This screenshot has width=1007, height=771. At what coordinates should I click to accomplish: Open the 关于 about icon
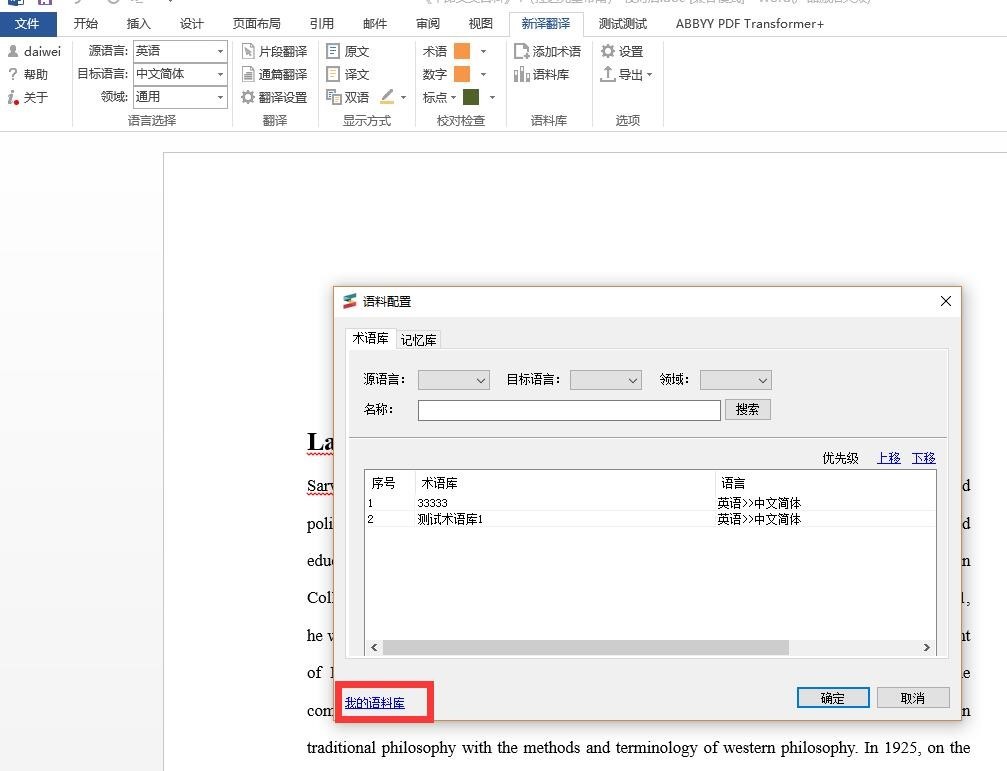[13, 97]
